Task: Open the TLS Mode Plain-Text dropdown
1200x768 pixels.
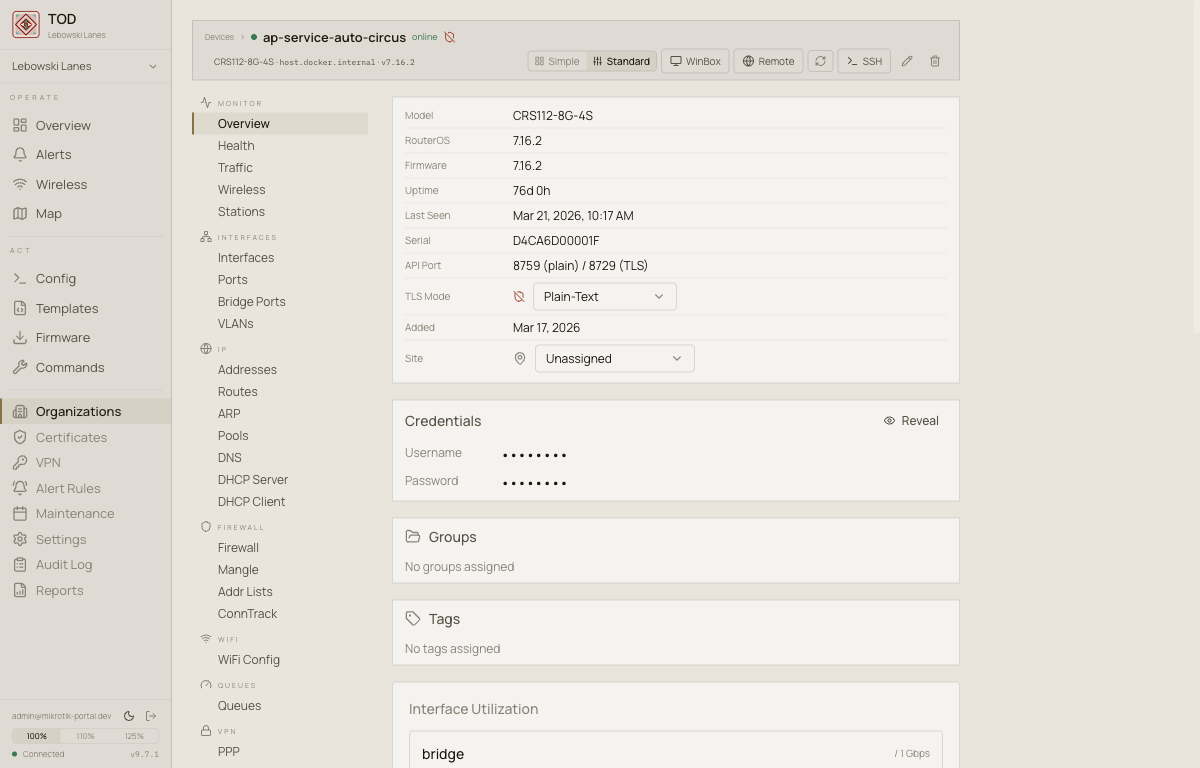Action: pyautogui.click(x=603, y=296)
